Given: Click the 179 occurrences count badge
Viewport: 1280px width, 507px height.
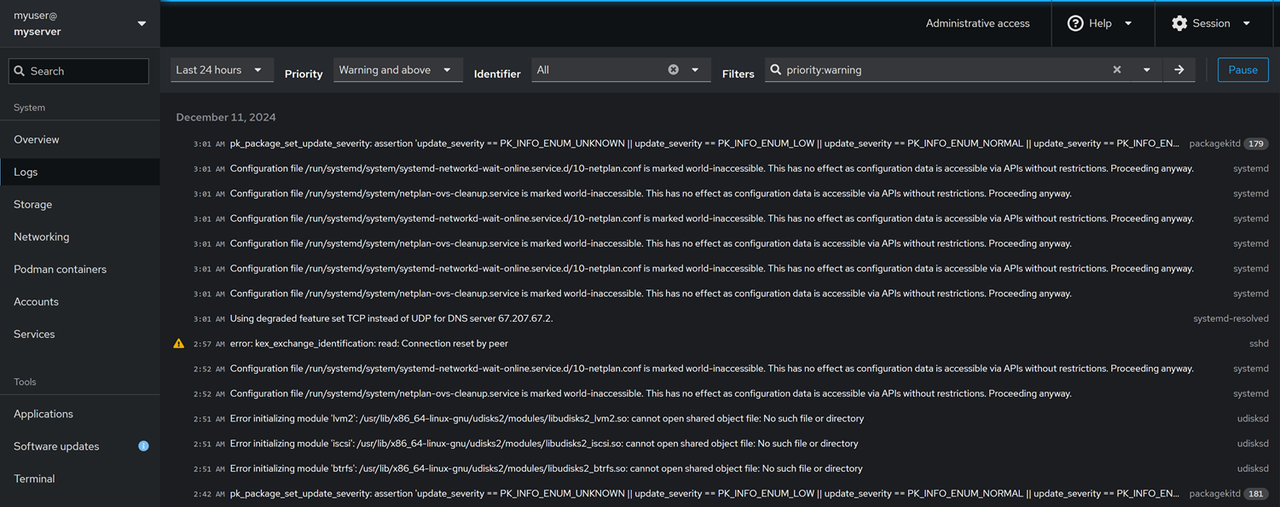Looking at the screenshot, I should coord(1256,144).
